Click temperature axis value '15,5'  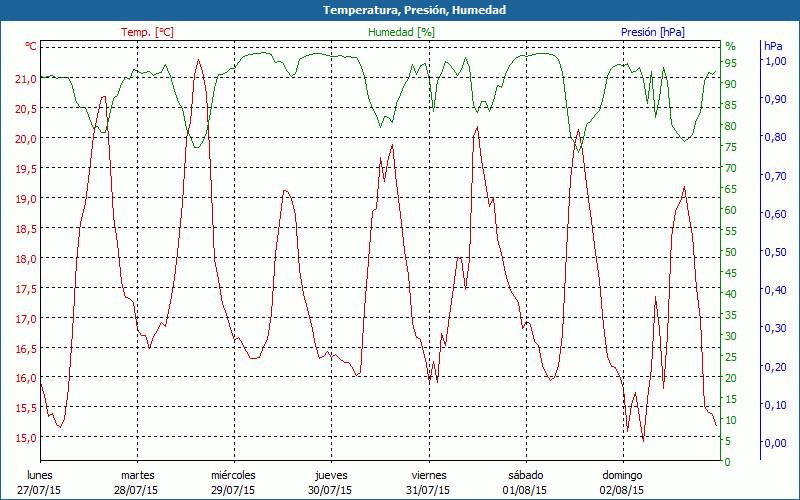[x=26, y=408]
